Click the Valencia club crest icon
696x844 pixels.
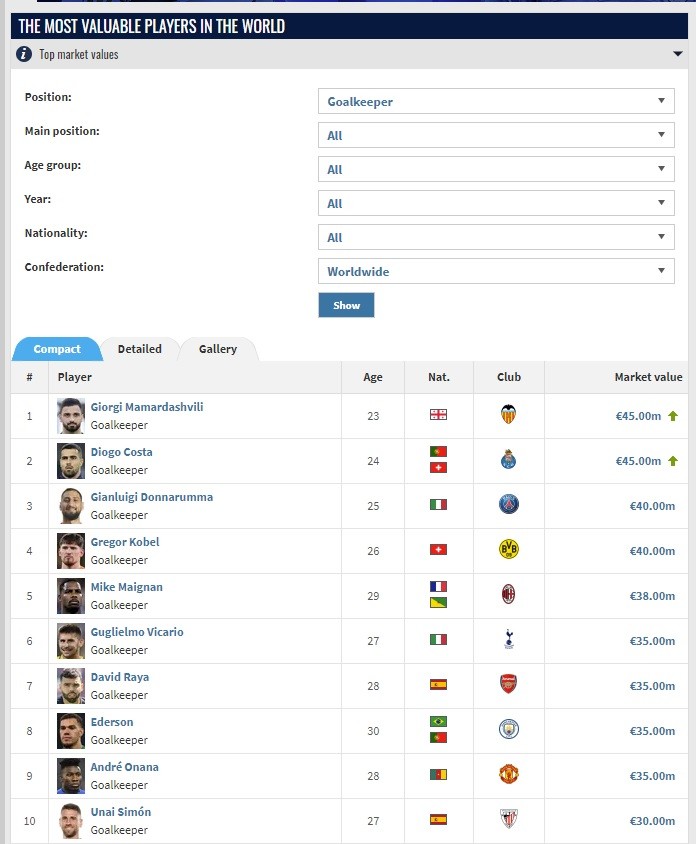(508, 414)
